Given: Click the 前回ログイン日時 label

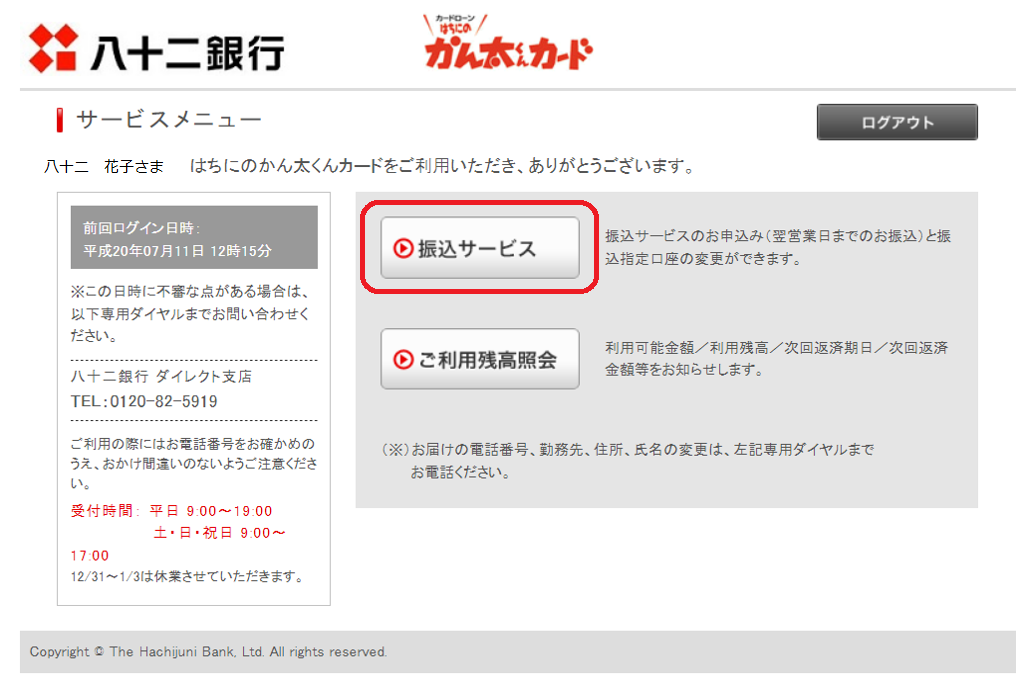Looking at the screenshot, I should click(x=141, y=228).
